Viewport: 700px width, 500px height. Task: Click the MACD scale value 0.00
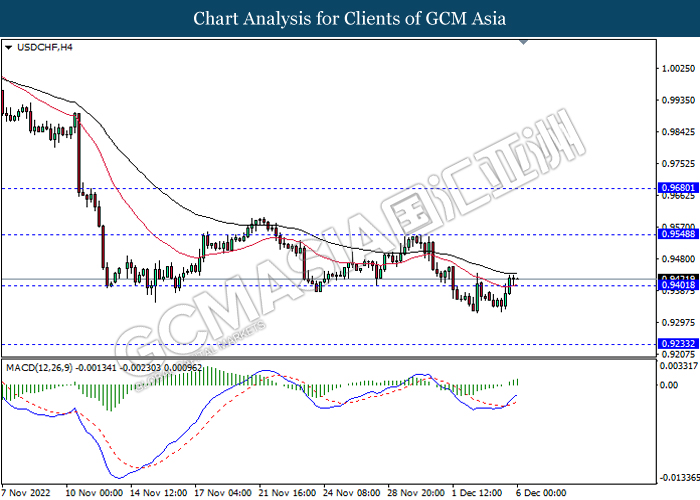point(669,384)
